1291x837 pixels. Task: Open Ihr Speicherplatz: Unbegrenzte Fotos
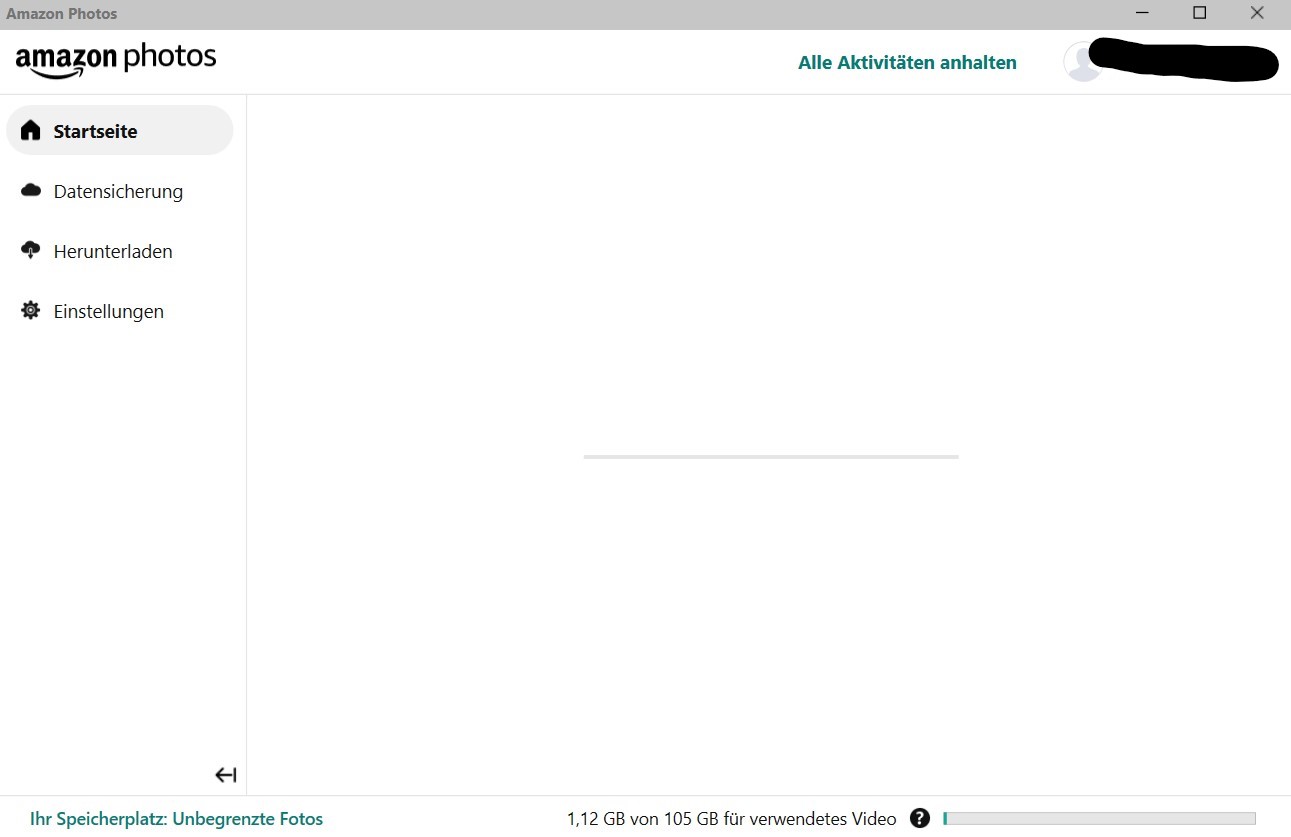176,818
